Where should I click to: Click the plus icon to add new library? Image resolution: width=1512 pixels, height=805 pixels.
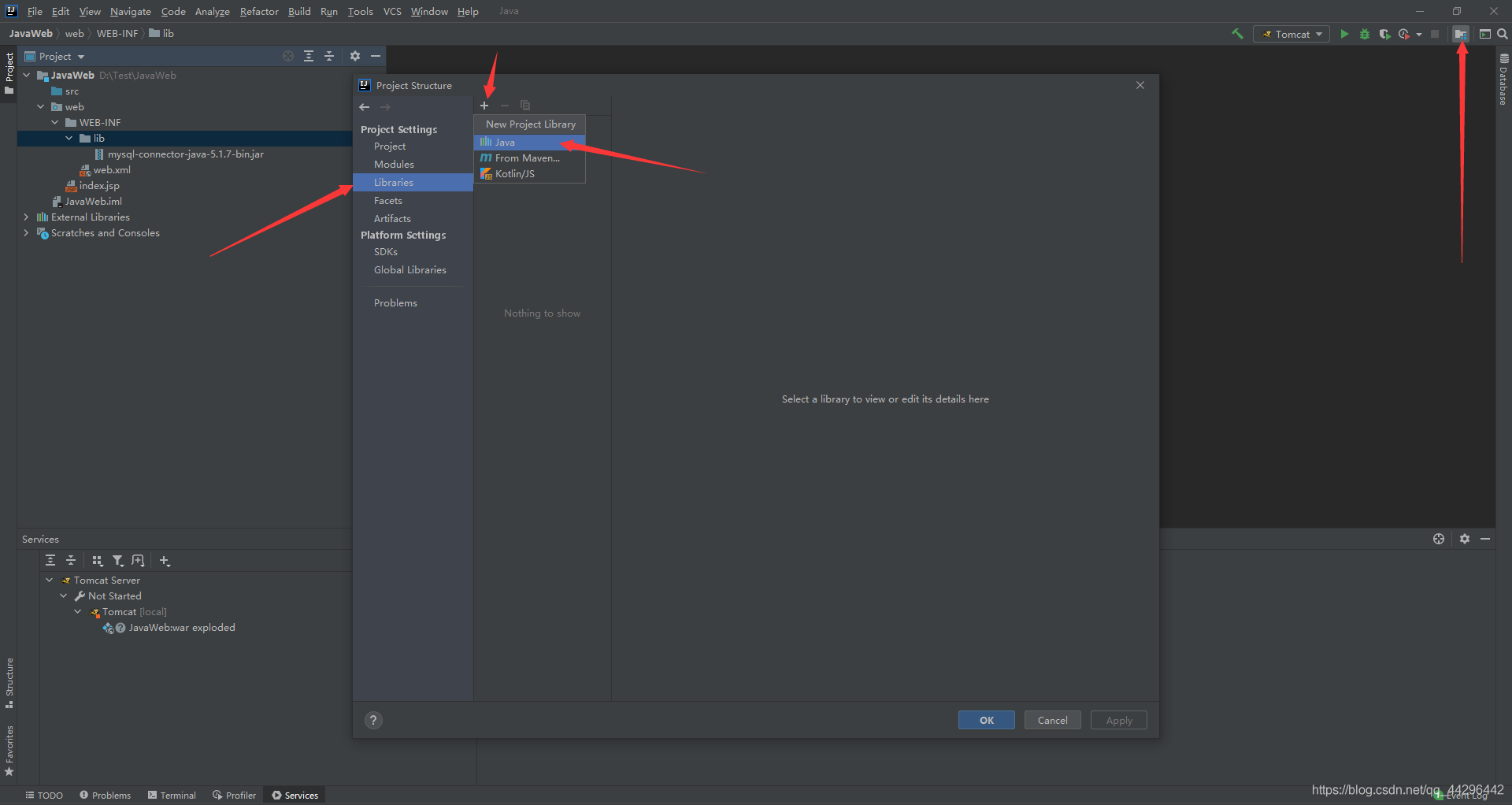click(x=484, y=106)
